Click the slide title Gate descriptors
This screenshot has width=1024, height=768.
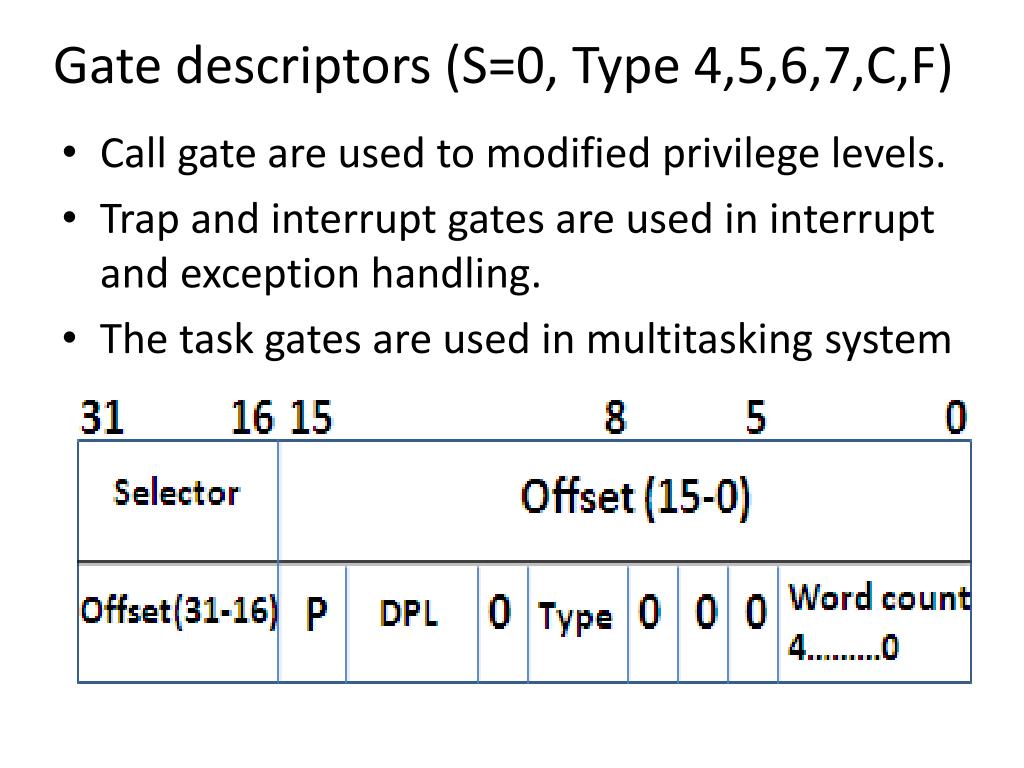tap(502, 67)
